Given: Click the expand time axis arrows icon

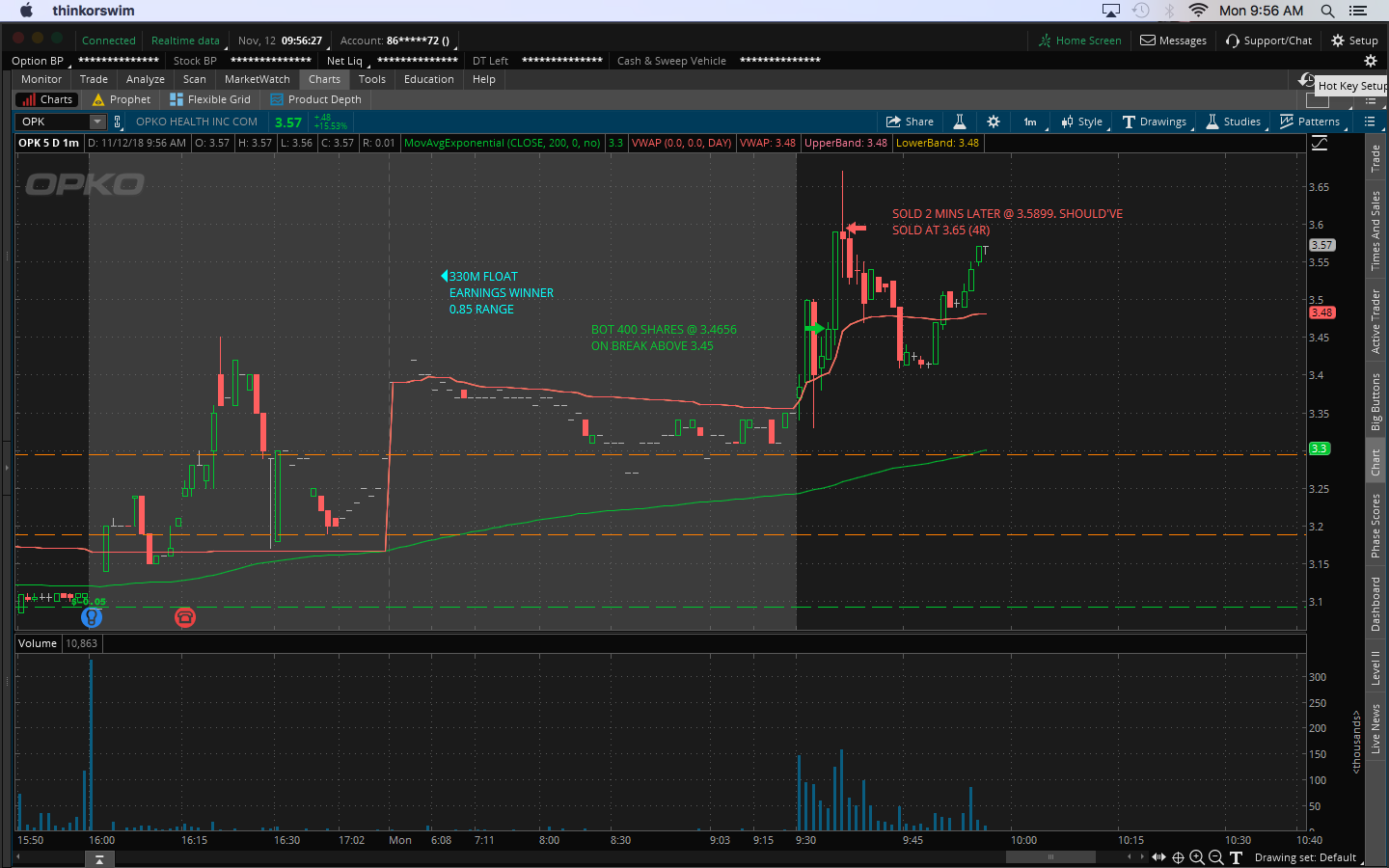Looking at the screenshot, I should pyautogui.click(x=1158, y=857).
